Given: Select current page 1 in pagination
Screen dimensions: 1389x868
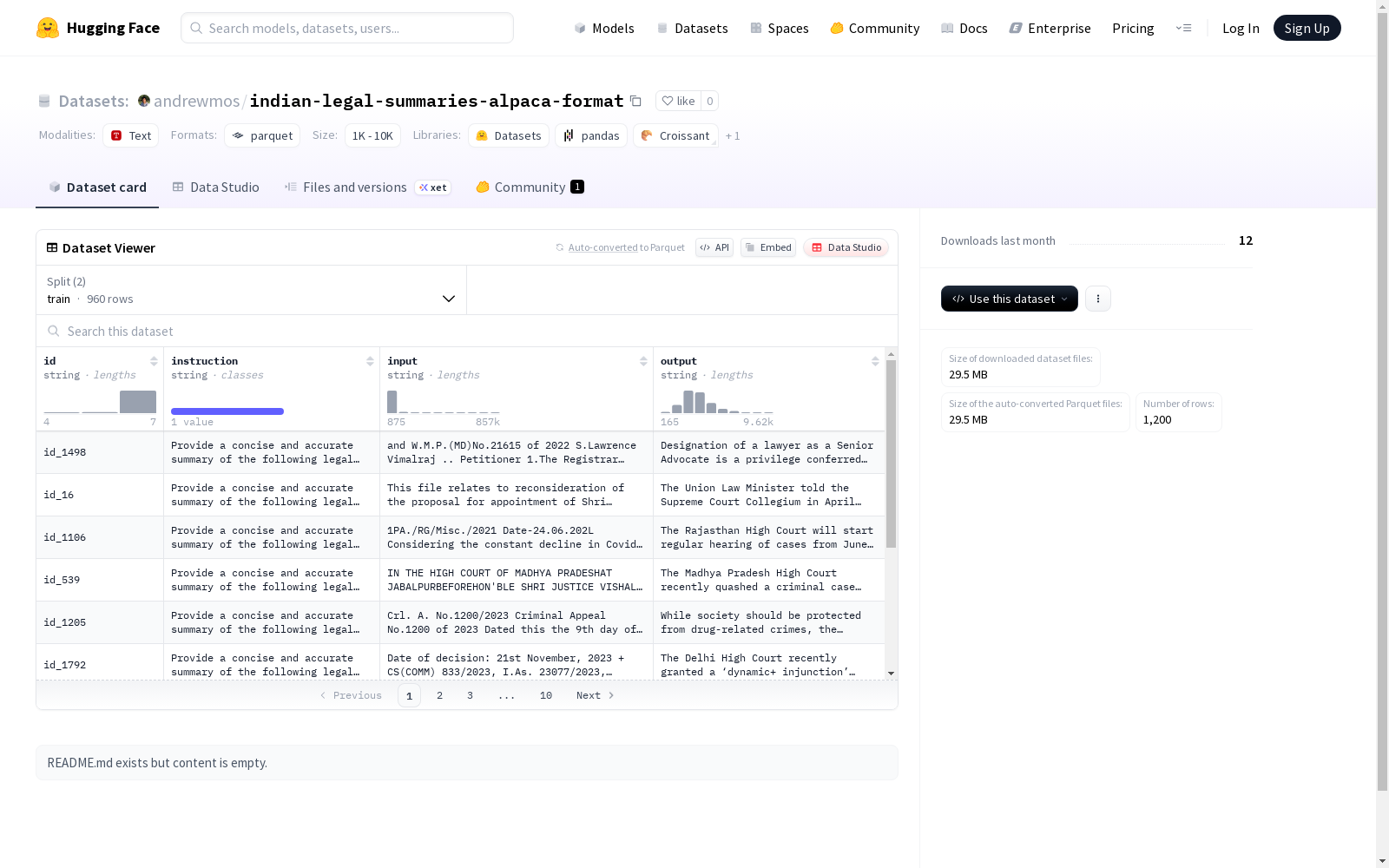Looking at the screenshot, I should [x=409, y=695].
